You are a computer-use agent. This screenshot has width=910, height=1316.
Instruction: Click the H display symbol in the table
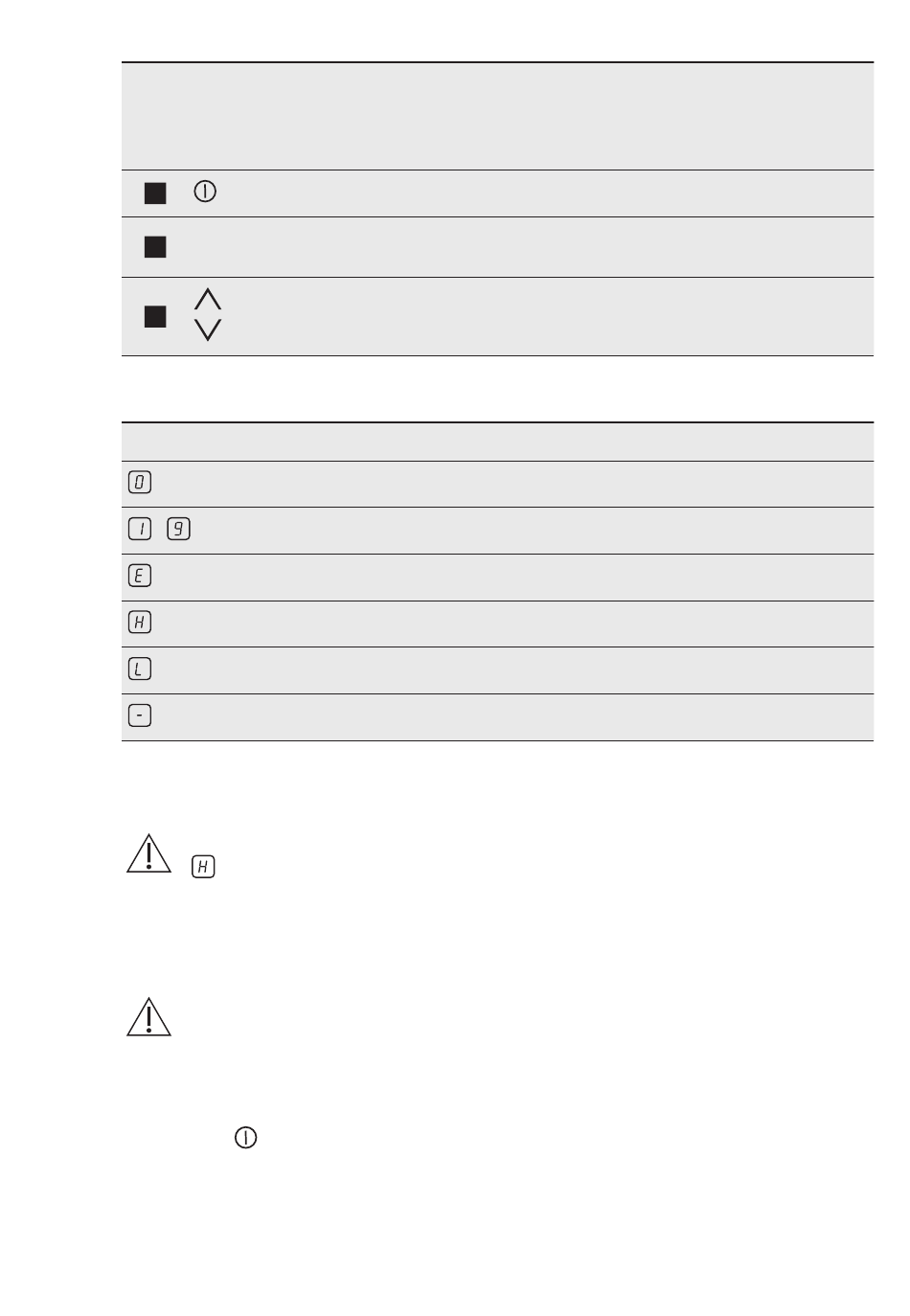click(140, 623)
